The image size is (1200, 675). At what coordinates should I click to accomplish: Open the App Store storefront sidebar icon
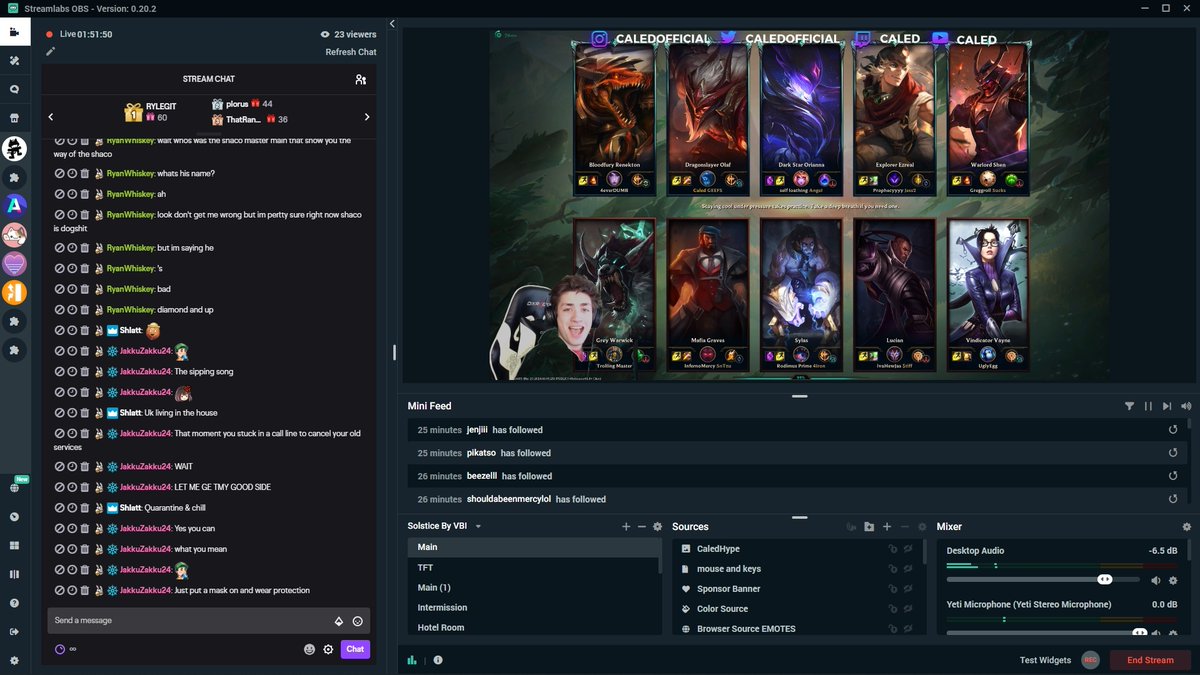click(14, 118)
